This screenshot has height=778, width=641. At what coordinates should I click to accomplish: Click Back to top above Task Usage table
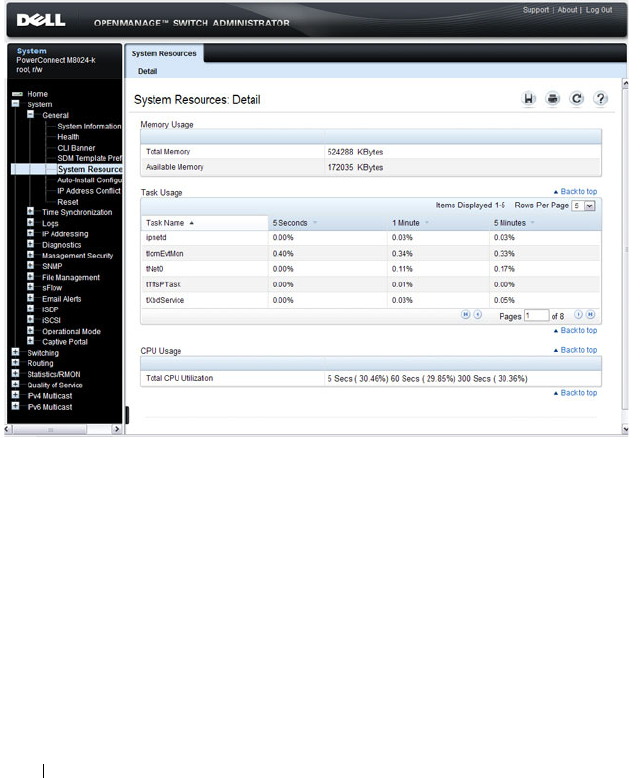click(576, 192)
